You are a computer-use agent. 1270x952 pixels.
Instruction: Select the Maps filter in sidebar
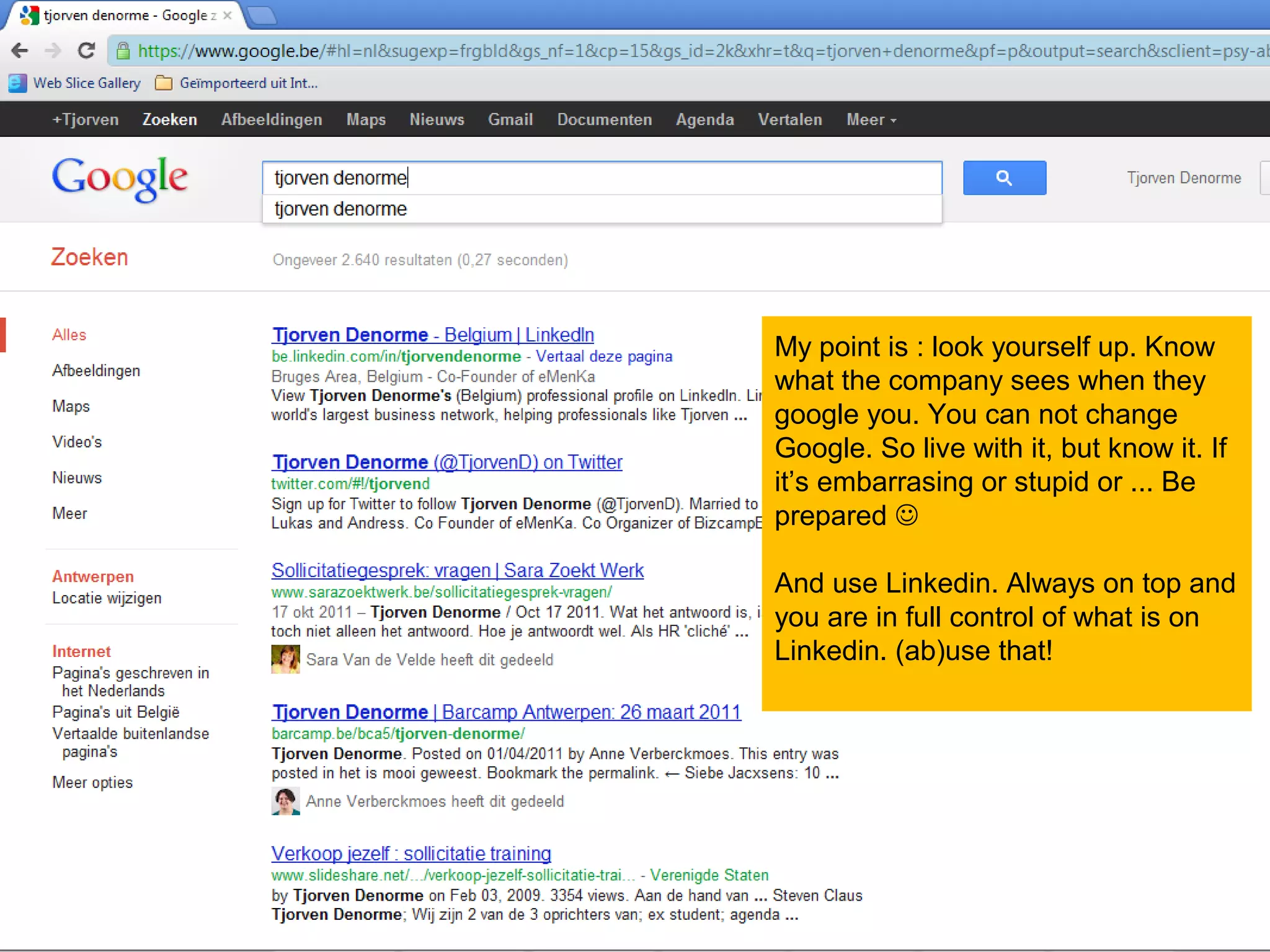71,406
